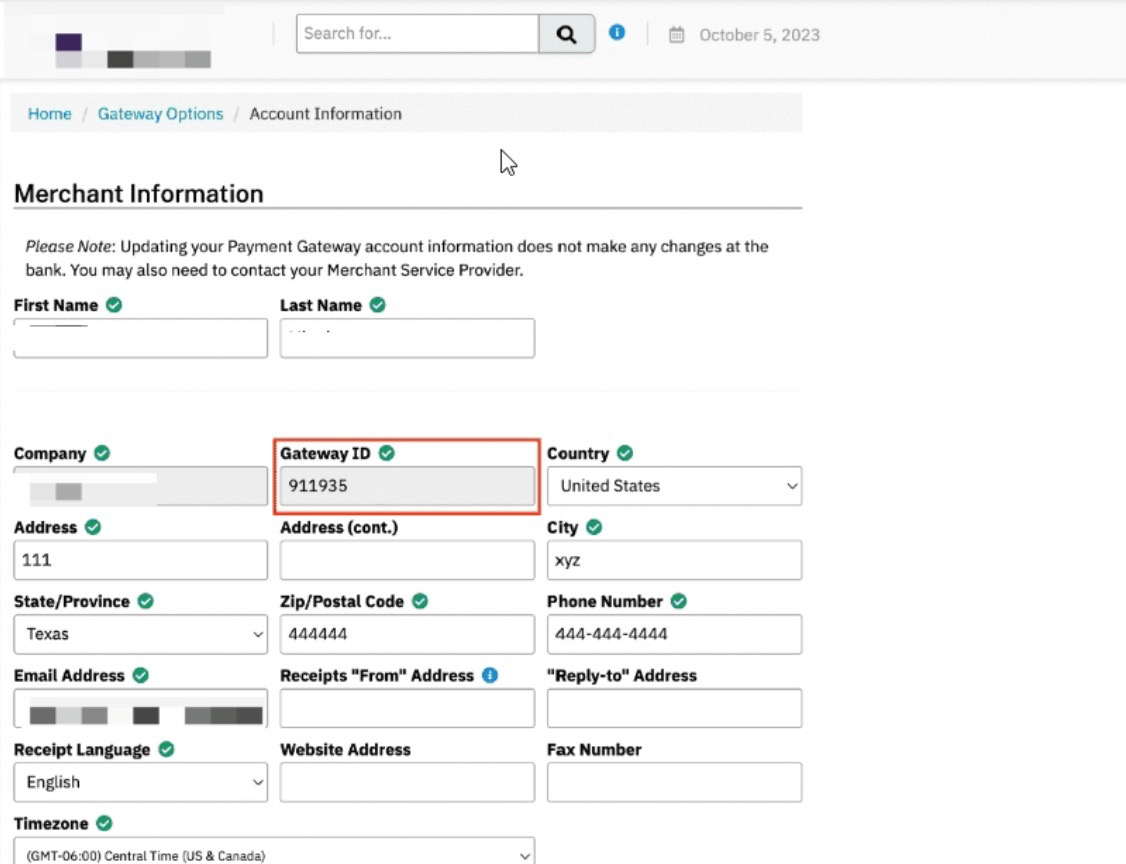The width and height of the screenshot is (1126, 864).
Task: Expand the State/Province dropdown set to Texas
Action: click(140, 634)
